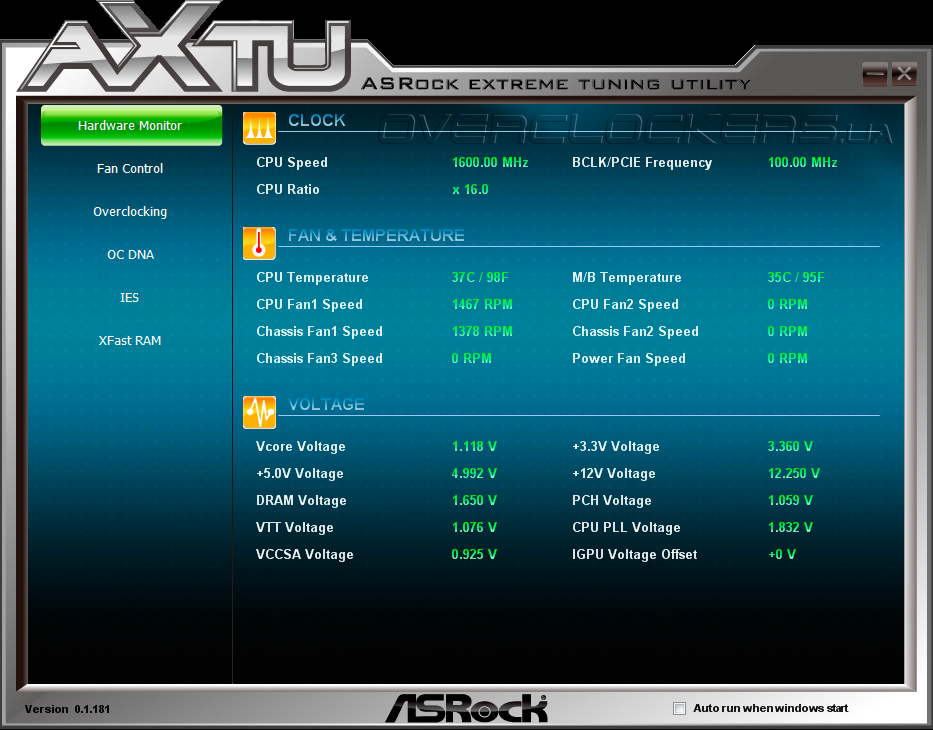Click the CPU Speed label
The height and width of the screenshot is (730, 933).
coord(292,162)
